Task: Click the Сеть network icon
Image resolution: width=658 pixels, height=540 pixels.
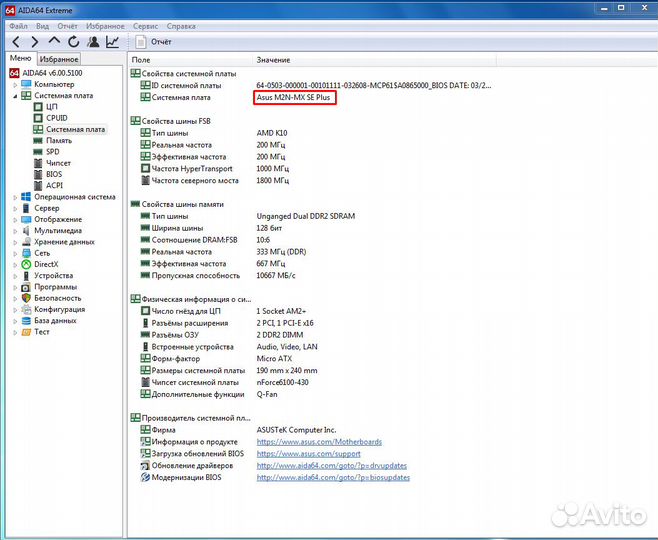Action: [x=26, y=253]
